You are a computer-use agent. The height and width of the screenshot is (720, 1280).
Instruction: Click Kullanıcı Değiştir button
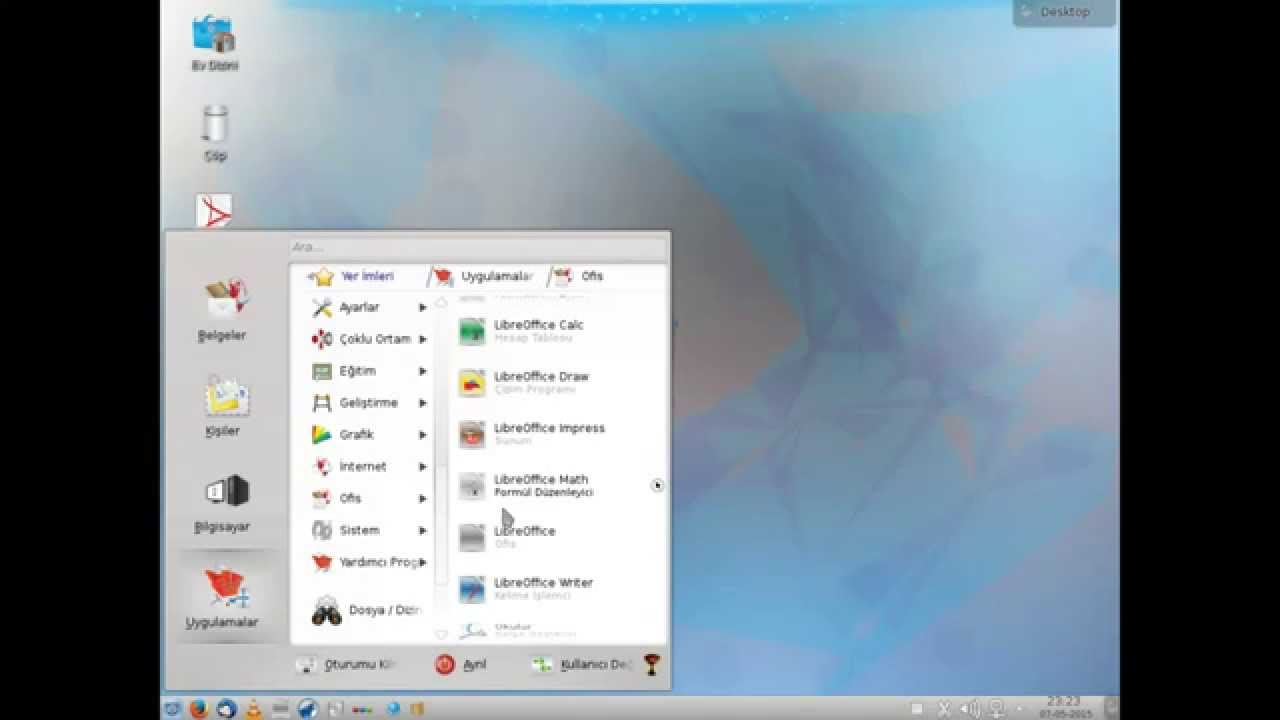pos(584,664)
